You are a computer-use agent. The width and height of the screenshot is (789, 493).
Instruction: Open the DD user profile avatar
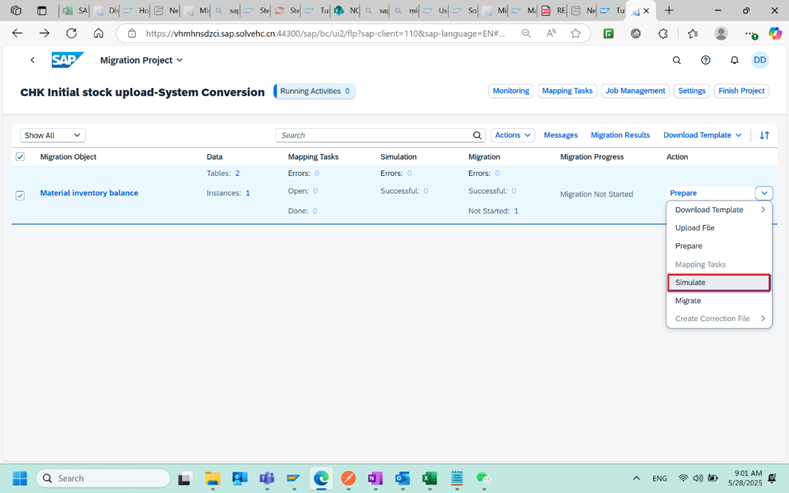760,60
